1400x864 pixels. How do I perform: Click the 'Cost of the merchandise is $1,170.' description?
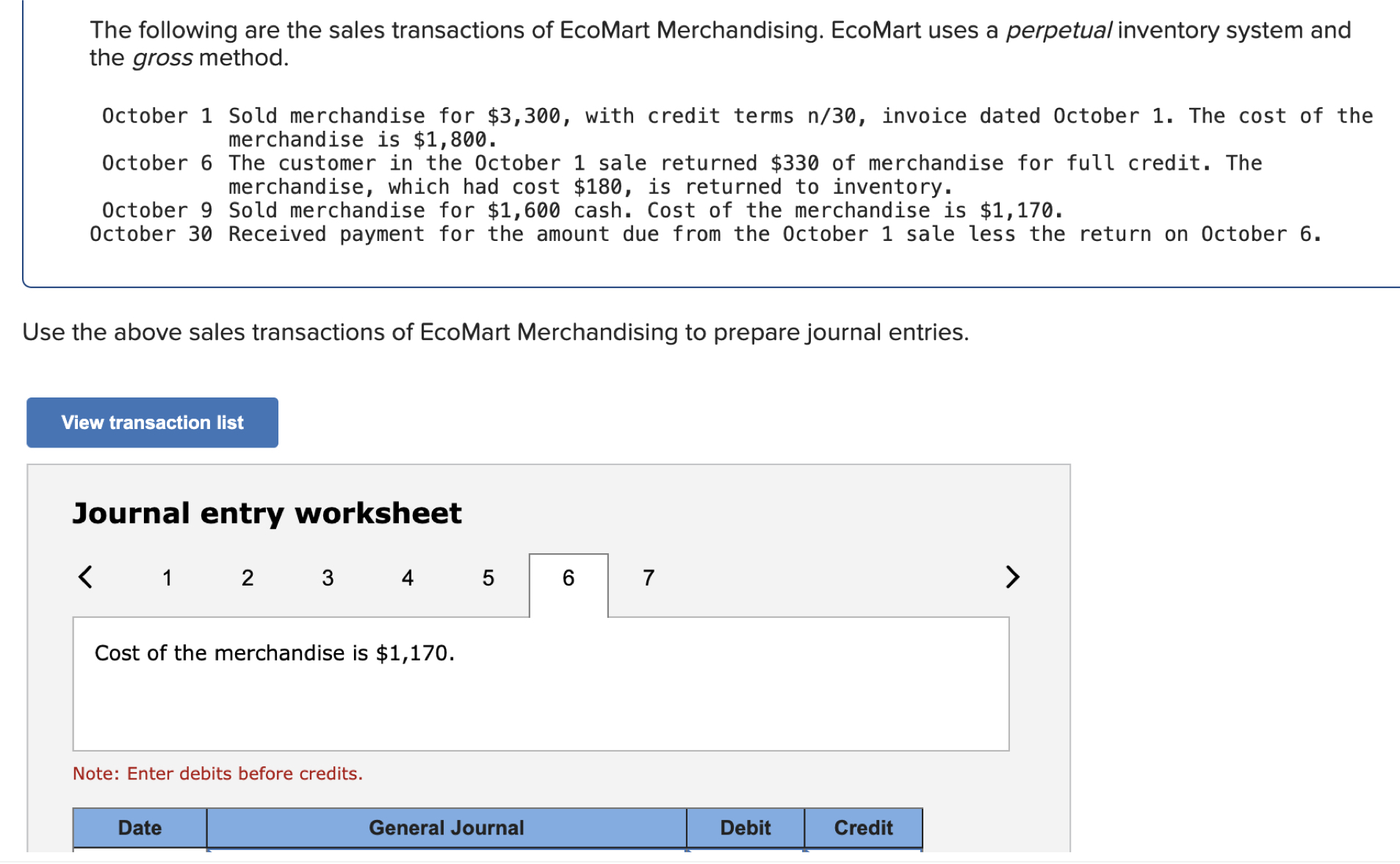pyautogui.click(x=275, y=653)
